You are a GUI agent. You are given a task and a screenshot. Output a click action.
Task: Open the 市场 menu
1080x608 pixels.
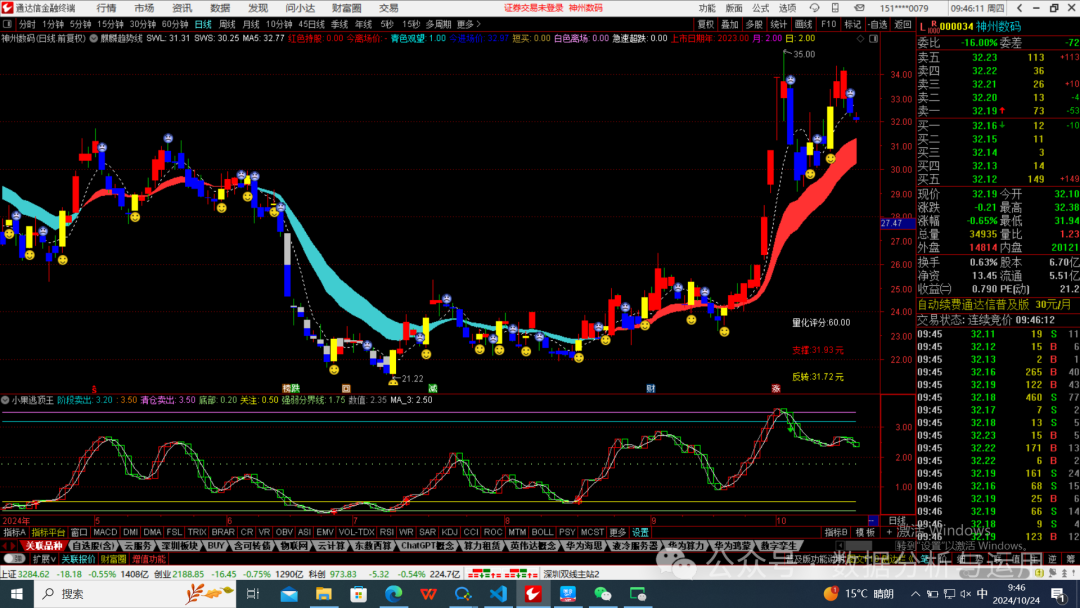pyautogui.click(x=145, y=8)
